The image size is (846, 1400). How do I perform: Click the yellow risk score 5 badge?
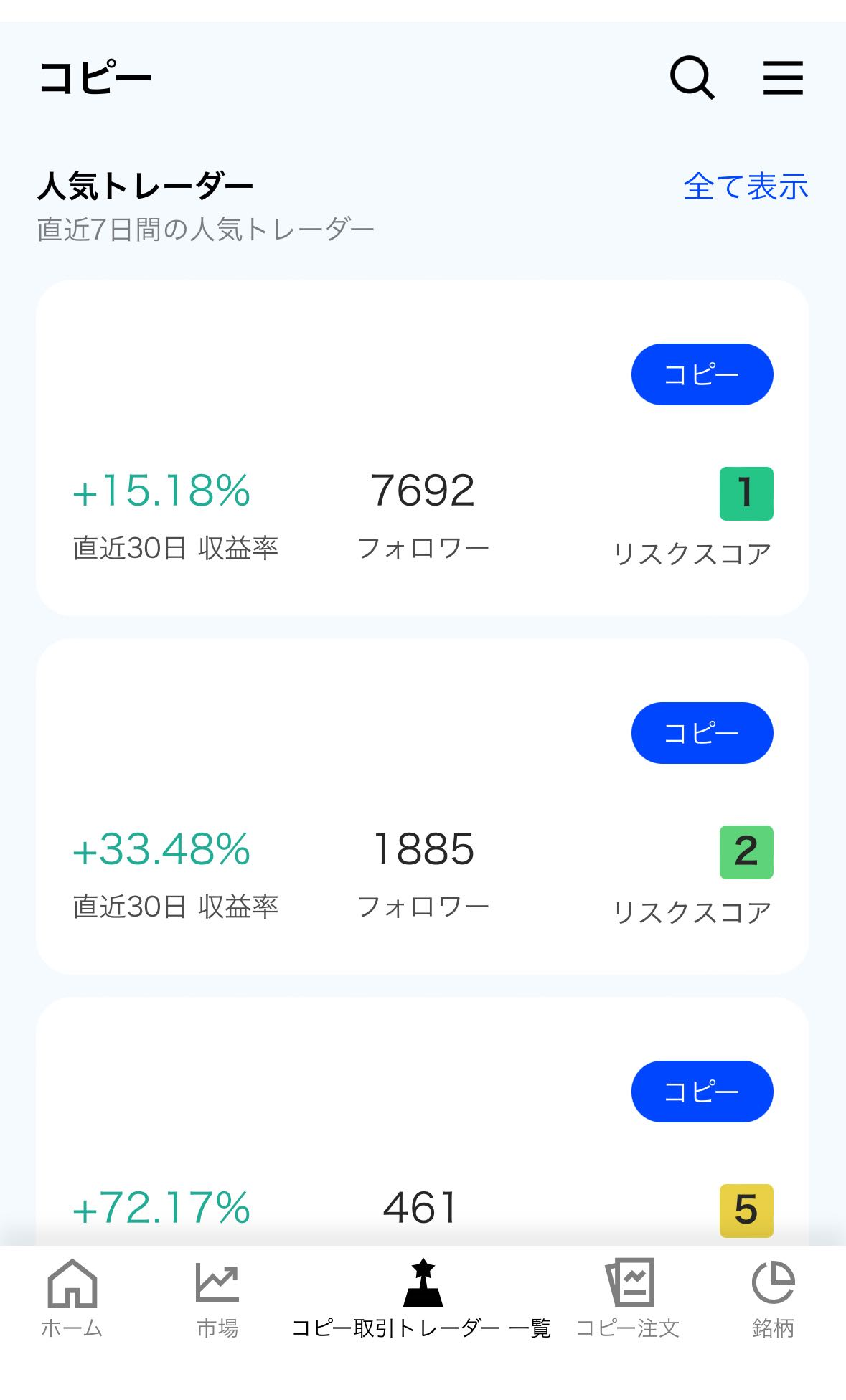[x=746, y=1211]
